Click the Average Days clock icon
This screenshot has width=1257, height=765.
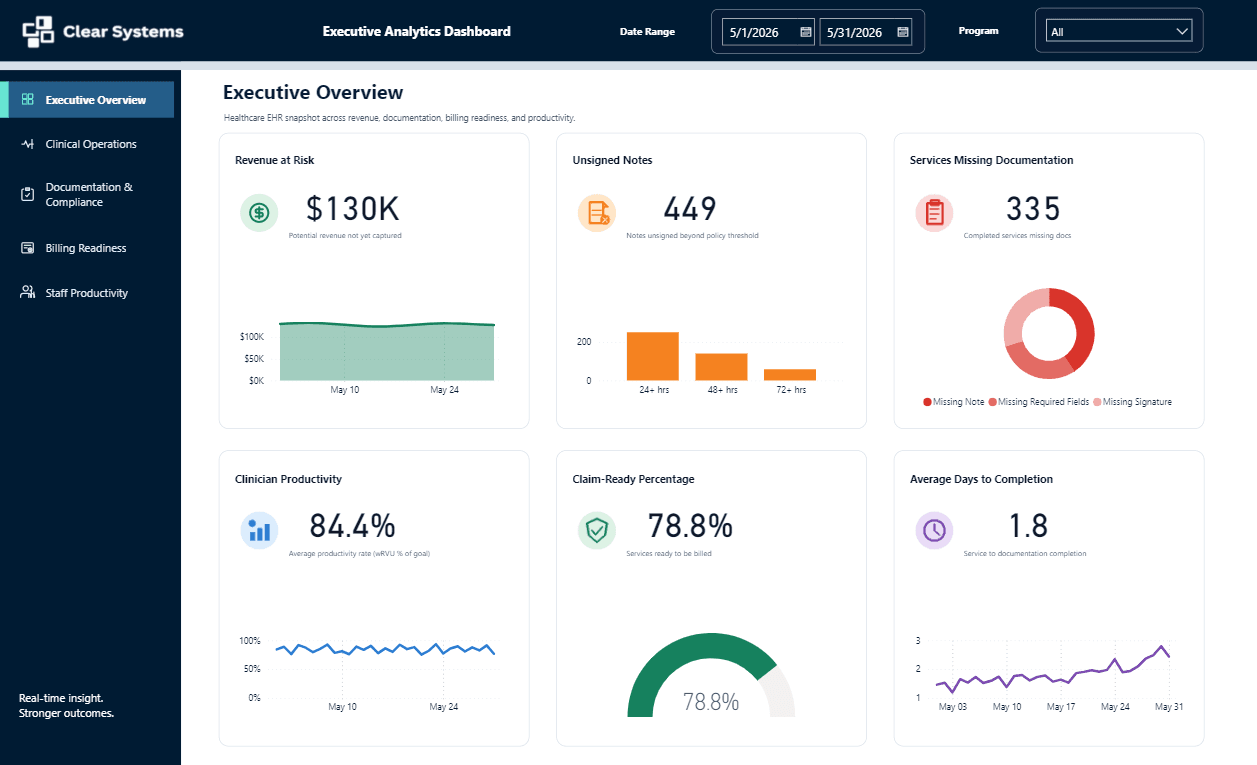[x=935, y=530]
